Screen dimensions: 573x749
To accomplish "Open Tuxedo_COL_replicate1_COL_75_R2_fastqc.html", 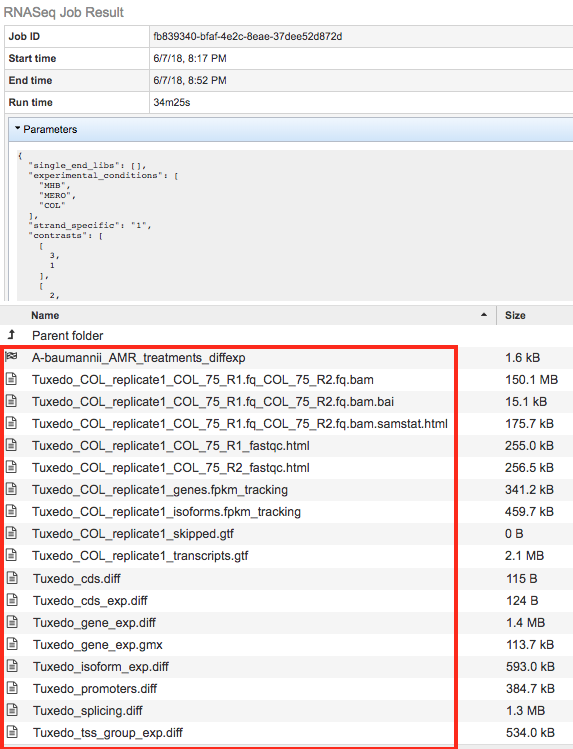I will (170, 468).
